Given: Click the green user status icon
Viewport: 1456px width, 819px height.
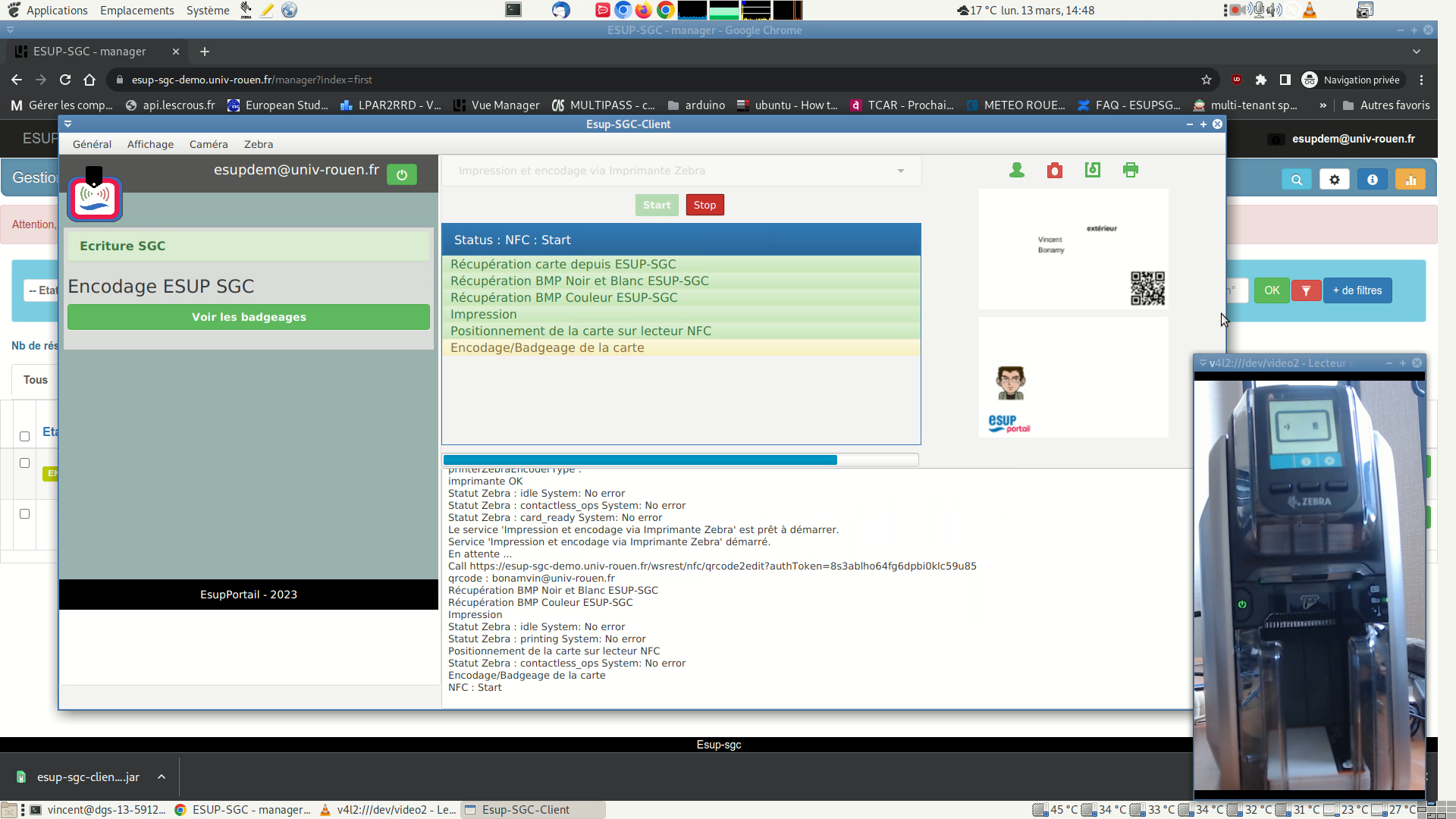Looking at the screenshot, I should pos(1017,171).
